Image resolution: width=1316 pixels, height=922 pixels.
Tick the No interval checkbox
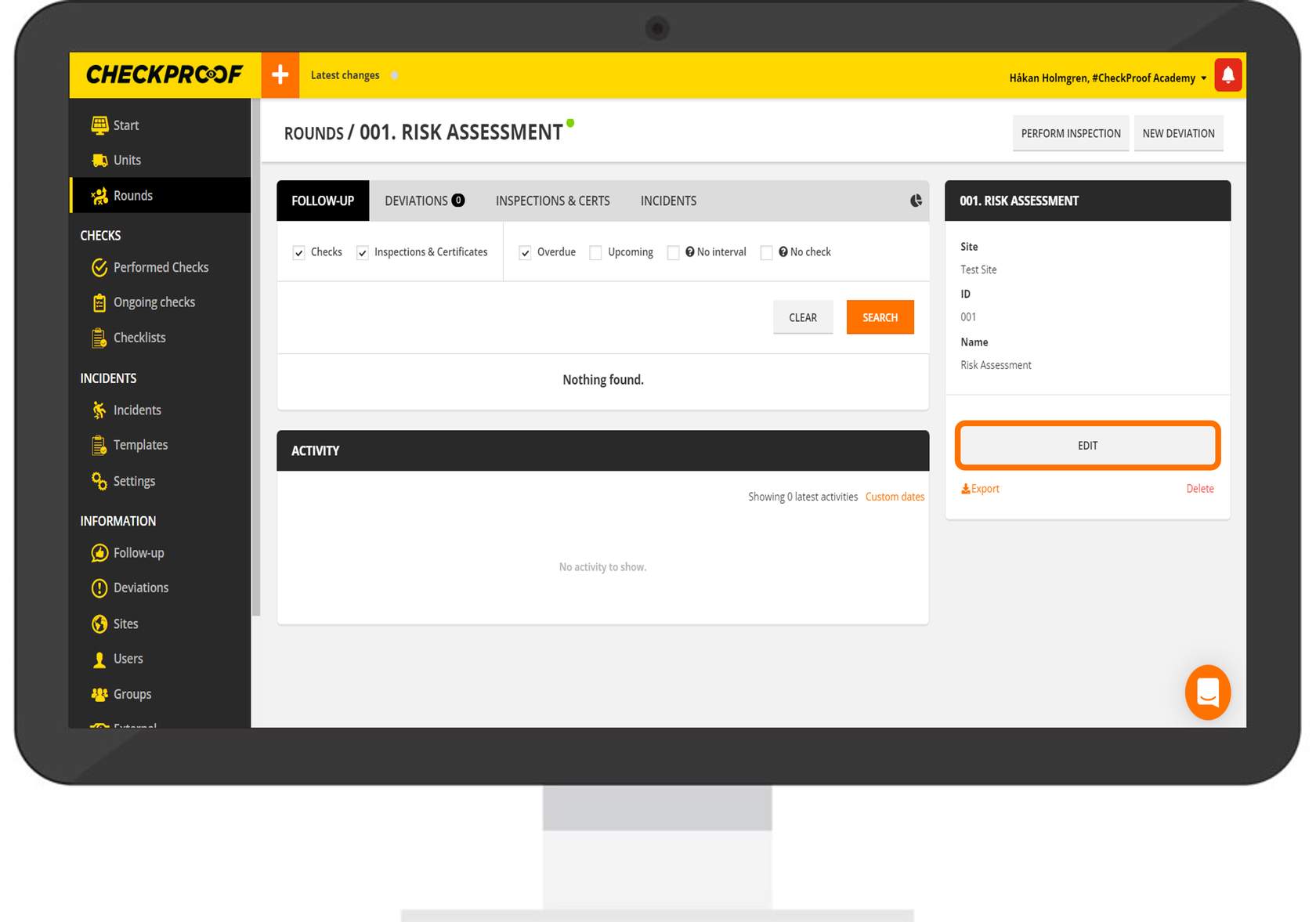tap(673, 252)
